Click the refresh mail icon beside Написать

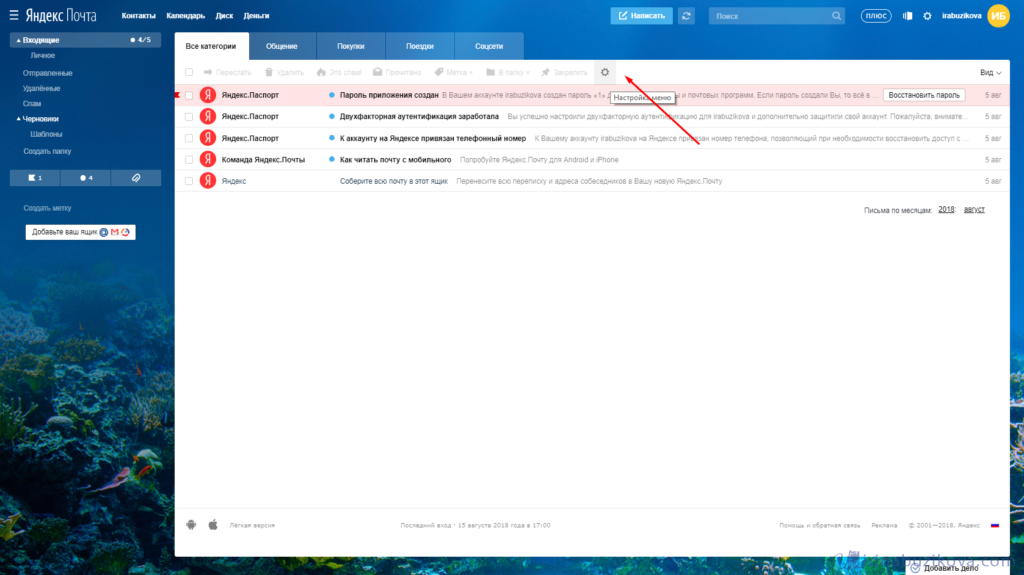tap(686, 16)
